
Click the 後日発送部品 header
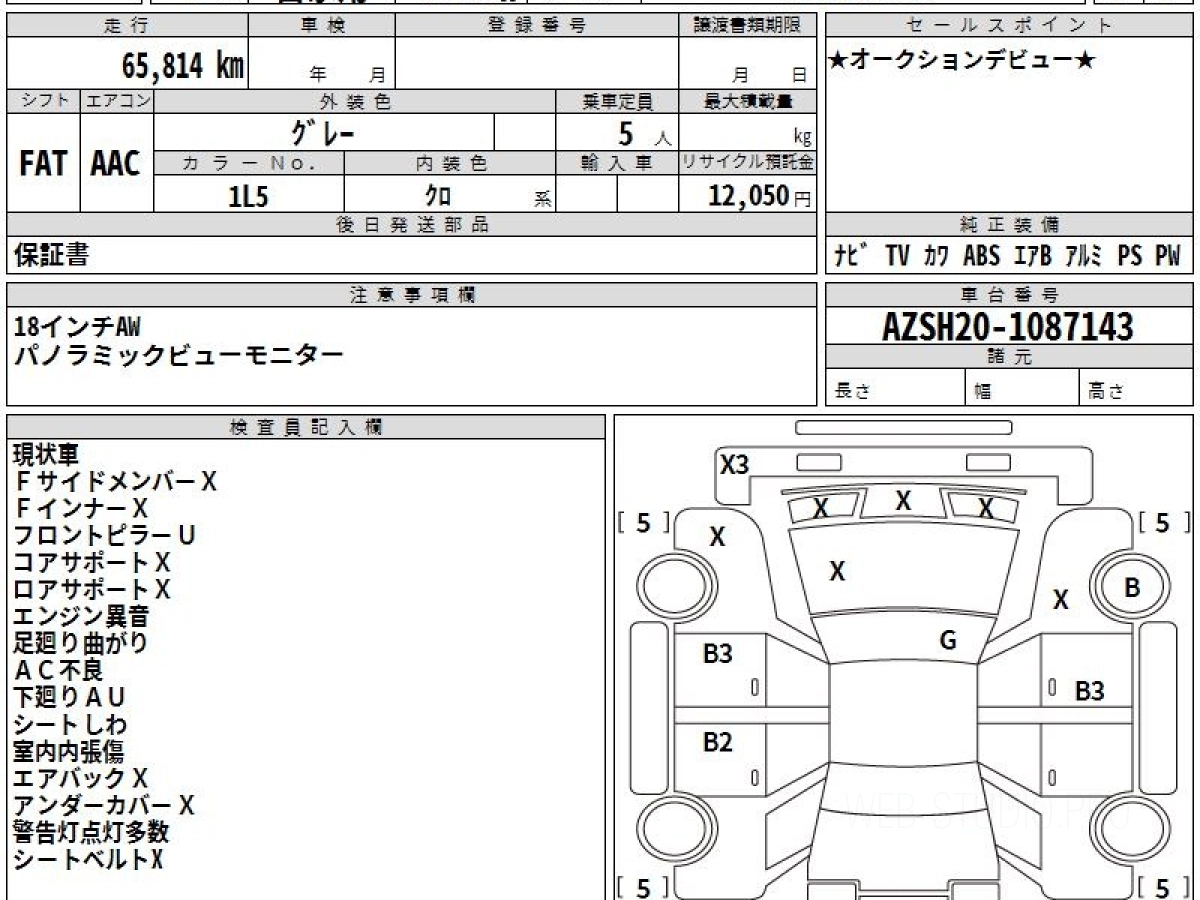411,225
